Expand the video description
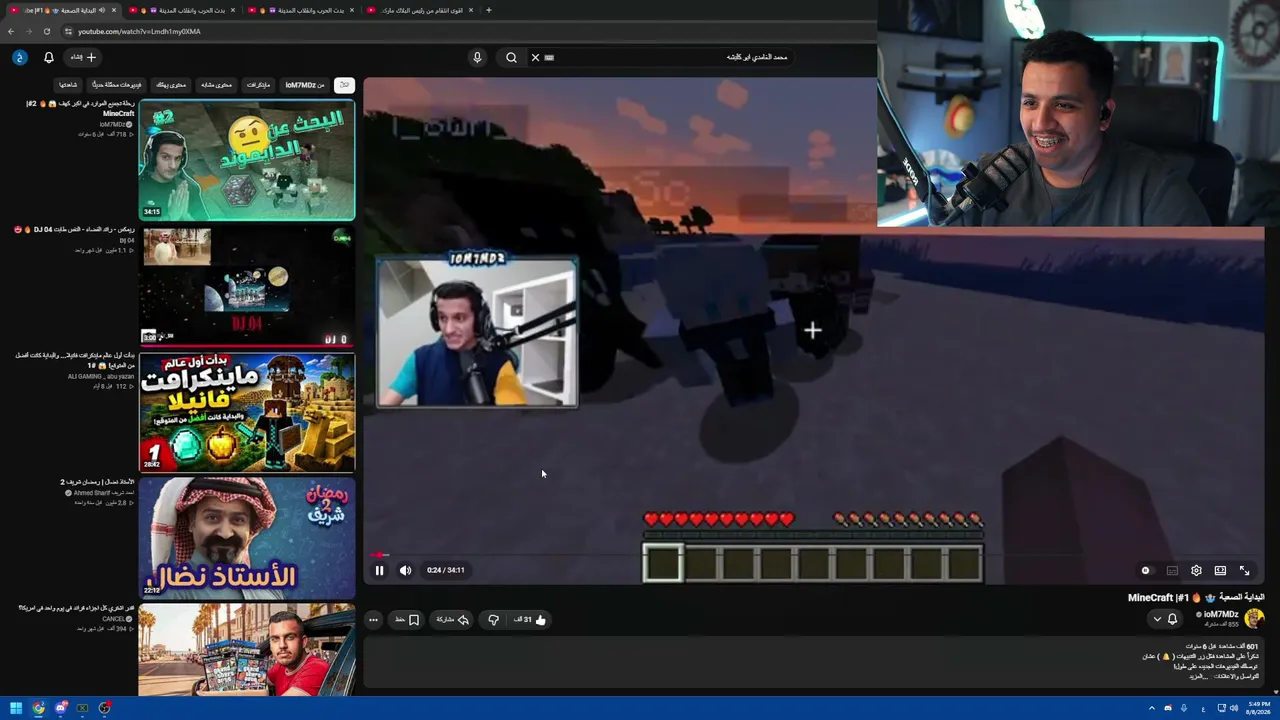The height and width of the screenshot is (720, 1280). 1197,677
